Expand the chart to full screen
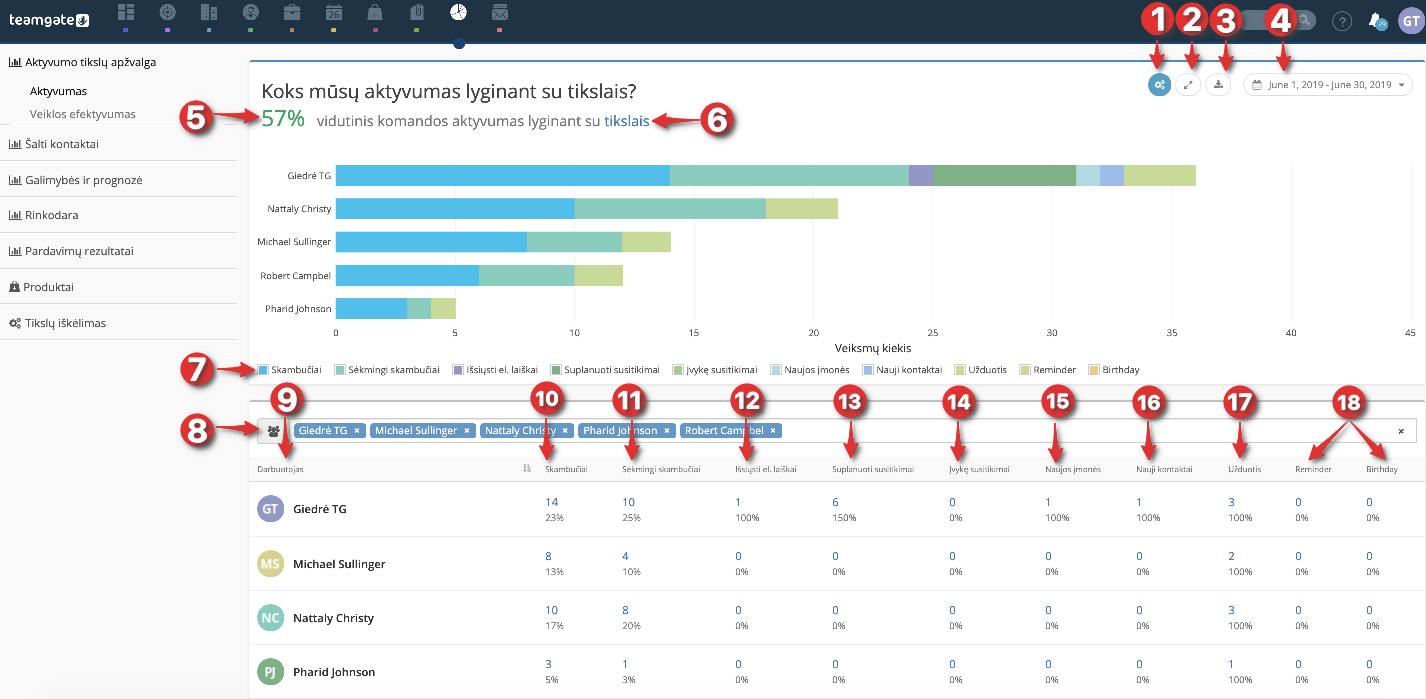Viewport: 1426px width, 699px height. (1188, 85)
